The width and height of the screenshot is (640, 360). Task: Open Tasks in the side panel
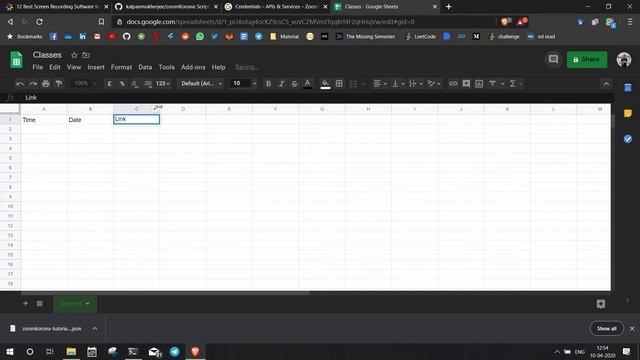628,139
